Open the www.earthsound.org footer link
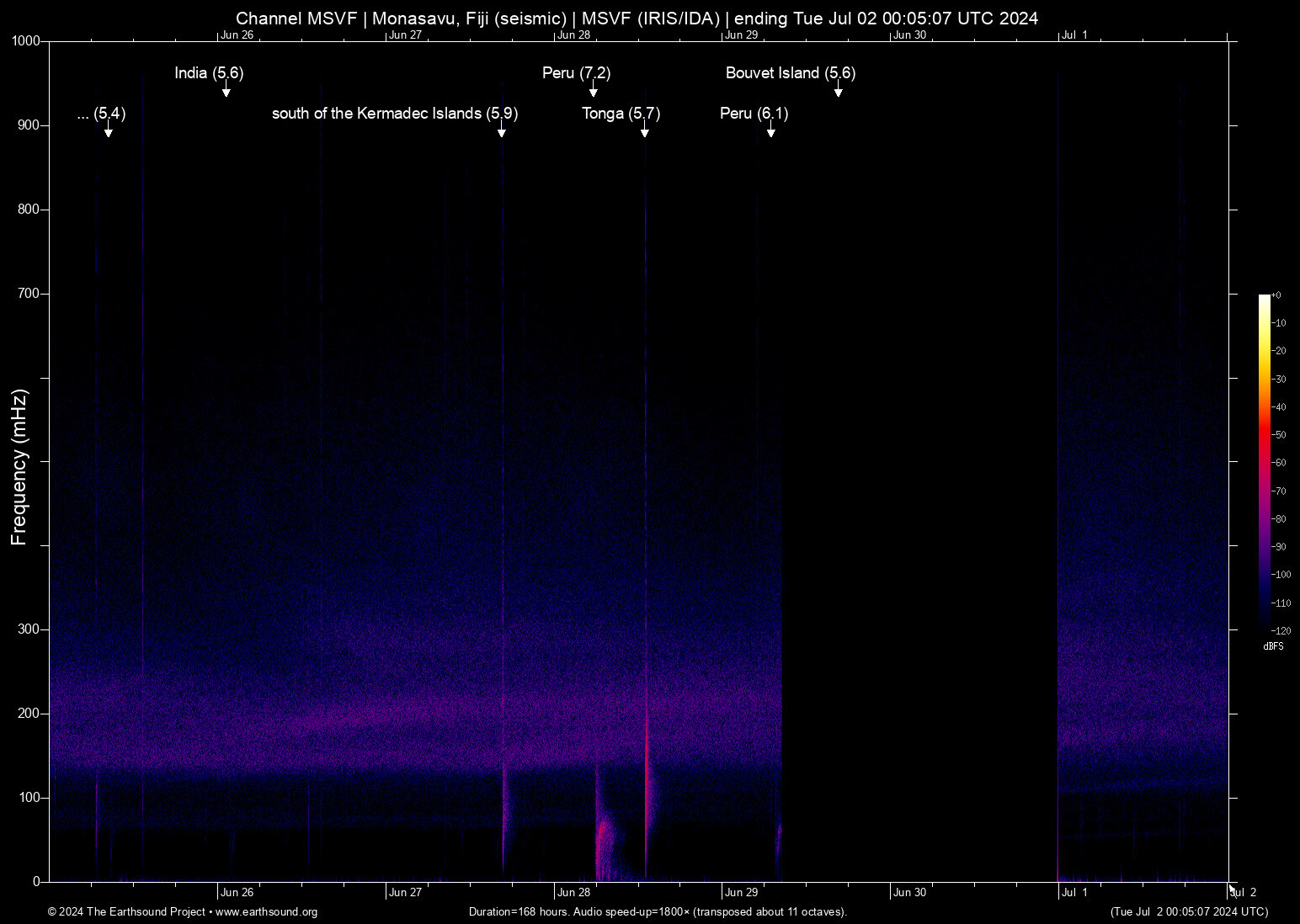1300x924 pixels. pos(266,912)
